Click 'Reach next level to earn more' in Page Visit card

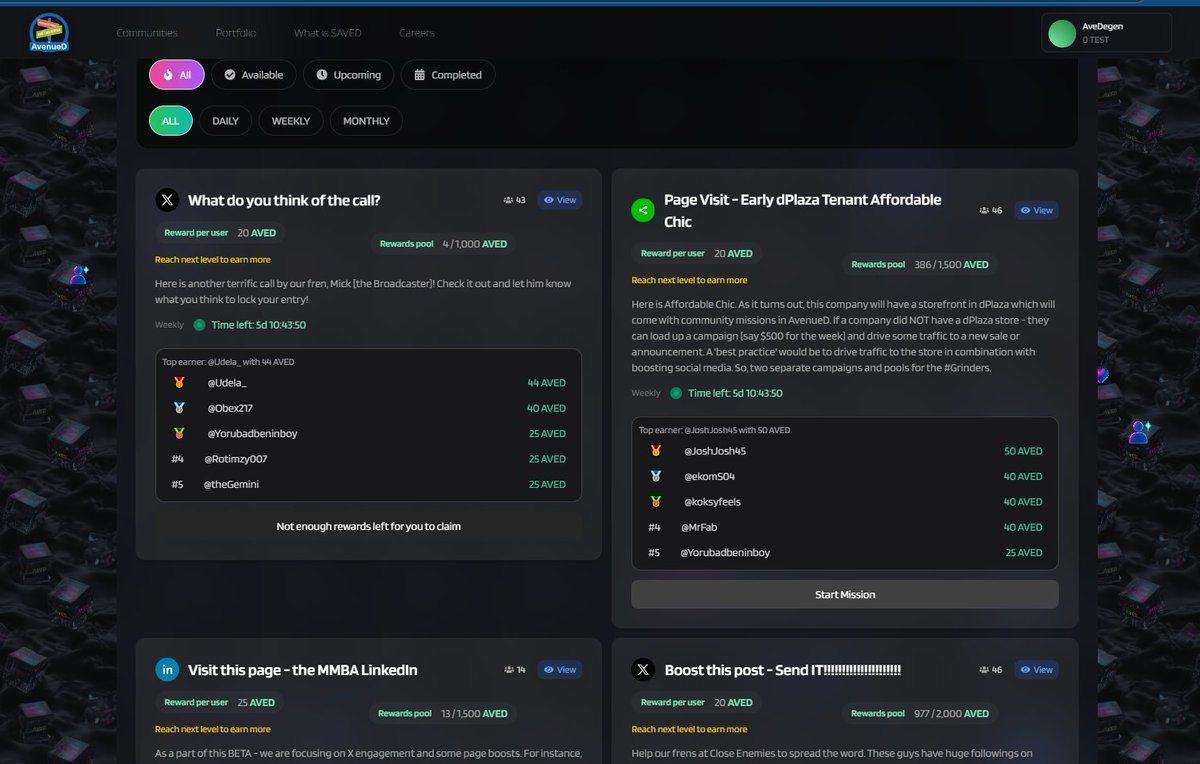pyautogui.click(x=689, y=280)
